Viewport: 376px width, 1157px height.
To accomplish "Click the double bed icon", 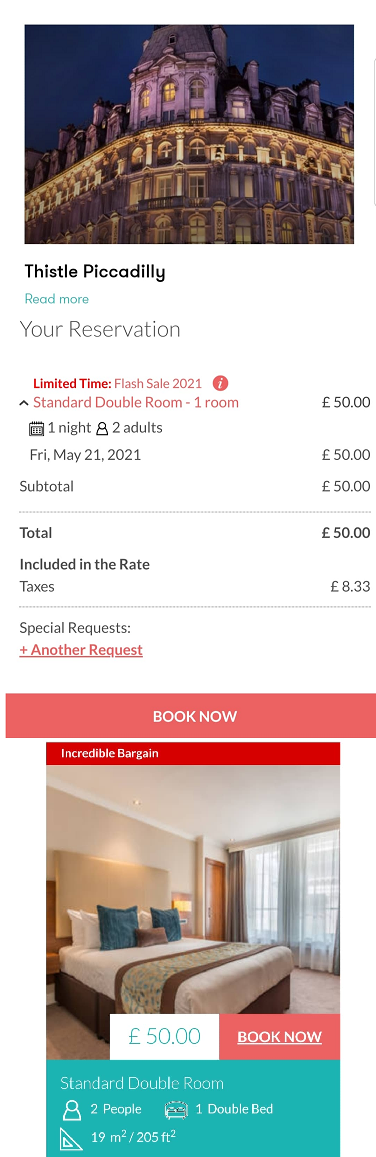I will tap(176, 1109).
